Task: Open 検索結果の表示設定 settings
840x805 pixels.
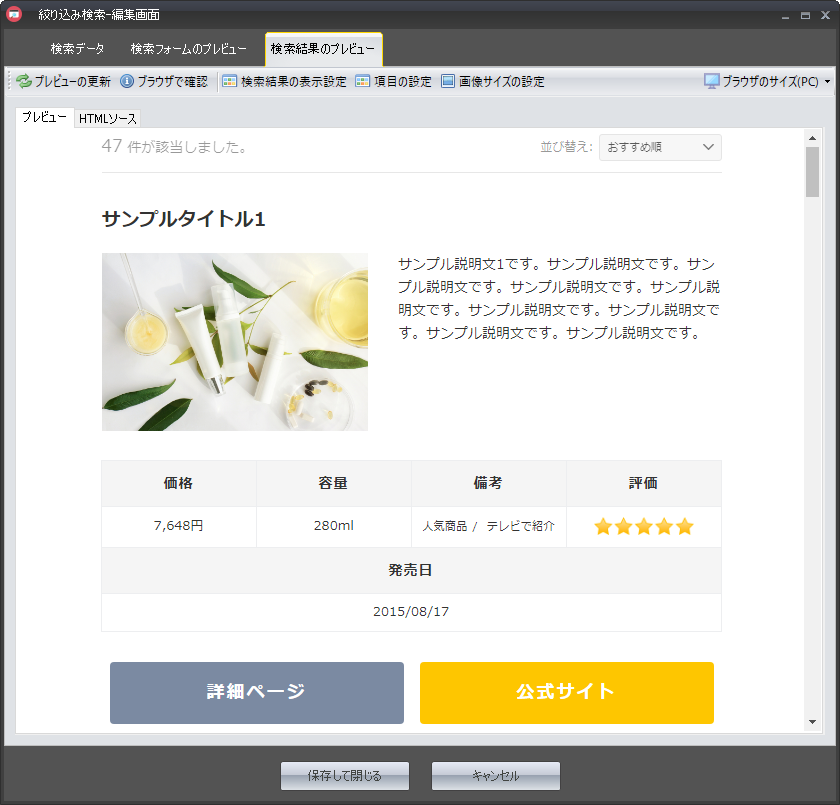Action: (284, 82)
